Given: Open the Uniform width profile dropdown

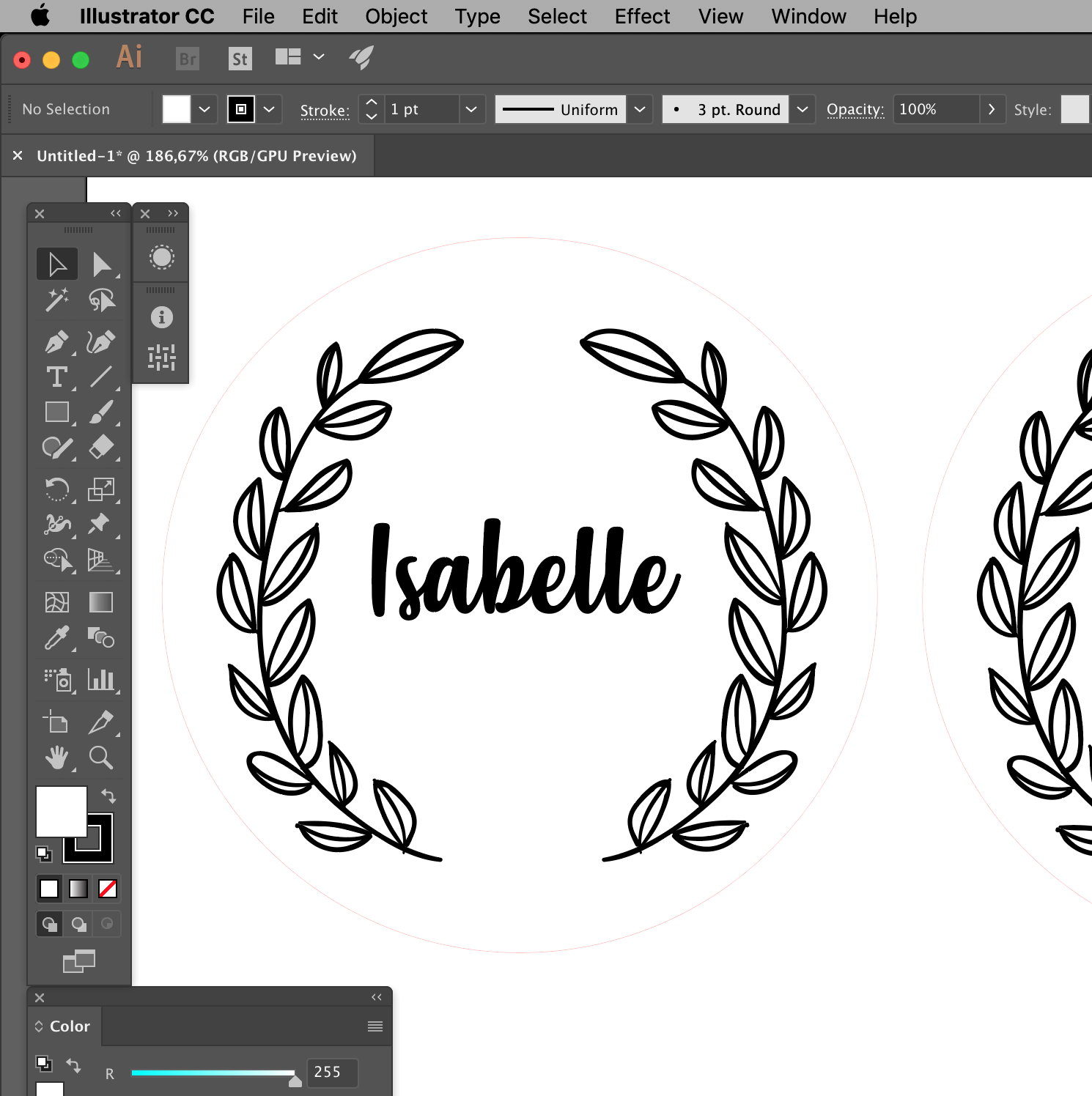Looking at the screenshot, I should point(640,109).
